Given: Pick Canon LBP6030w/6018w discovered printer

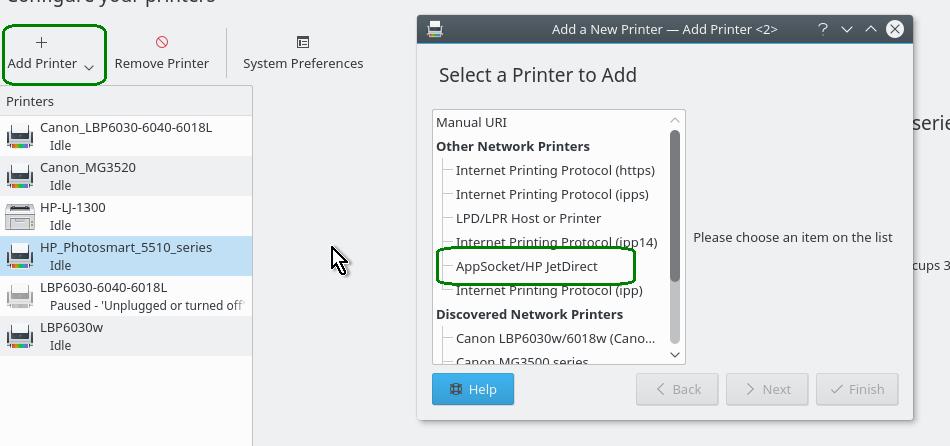Looking at the screenshot, I should (x=555, y=339).
